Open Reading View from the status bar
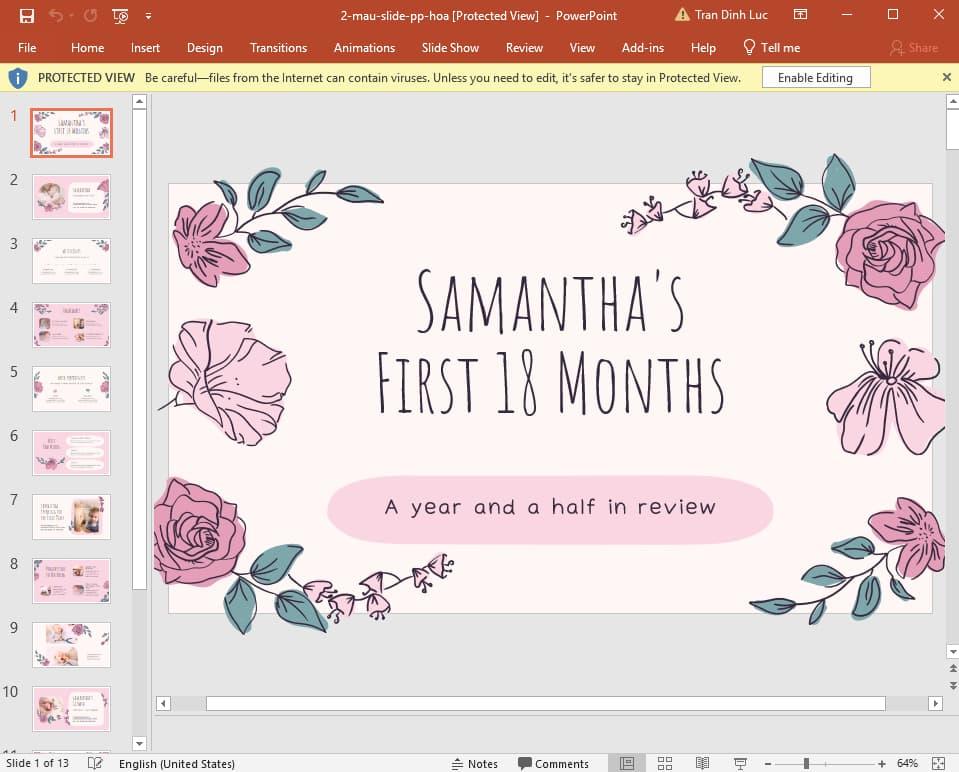Screen dimensions: 959x772 tap(700, 763)
